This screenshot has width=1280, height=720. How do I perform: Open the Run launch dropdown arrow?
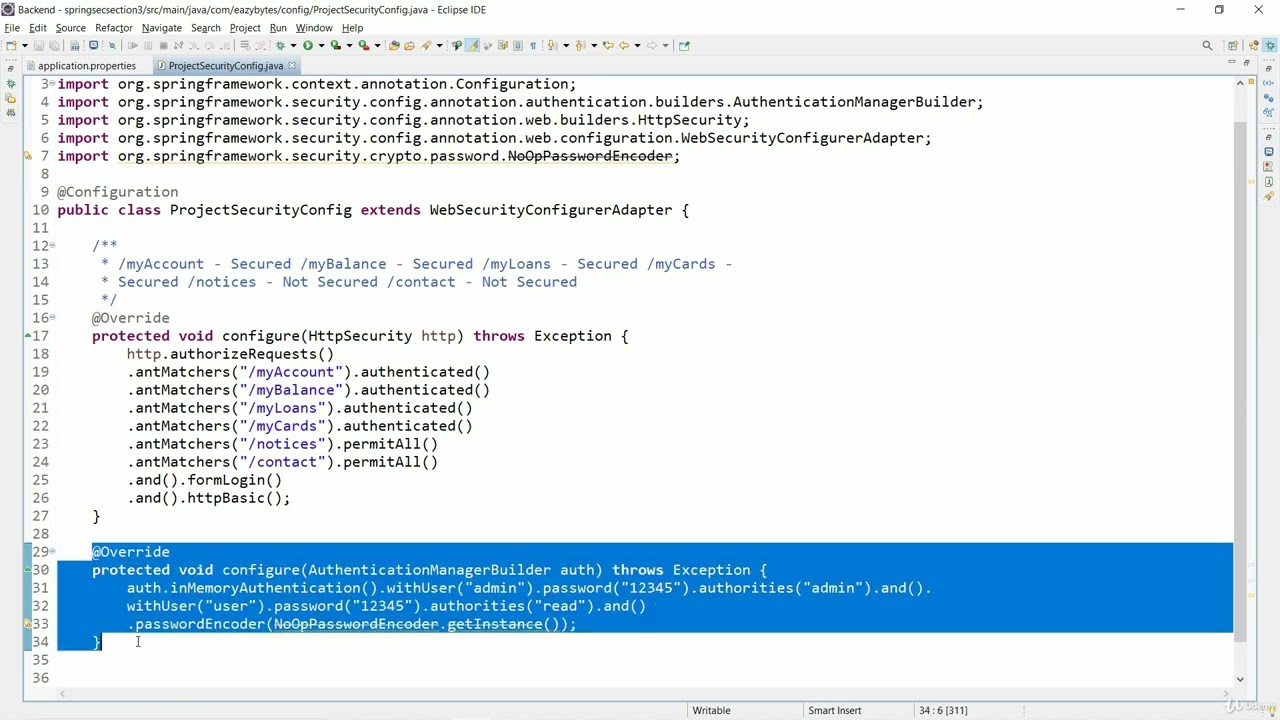321,45
